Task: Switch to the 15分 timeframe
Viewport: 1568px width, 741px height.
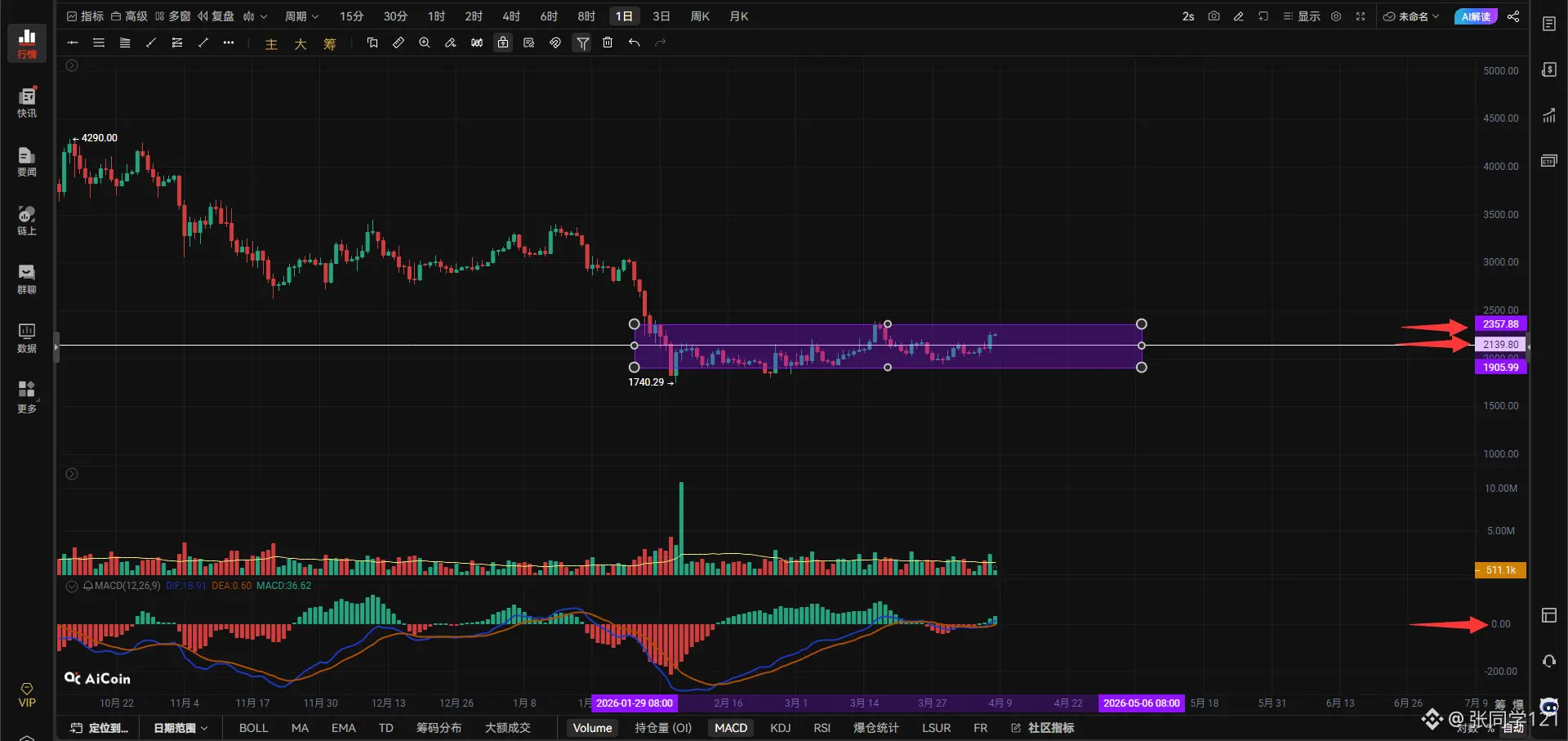Action: (x=352, y=16)
